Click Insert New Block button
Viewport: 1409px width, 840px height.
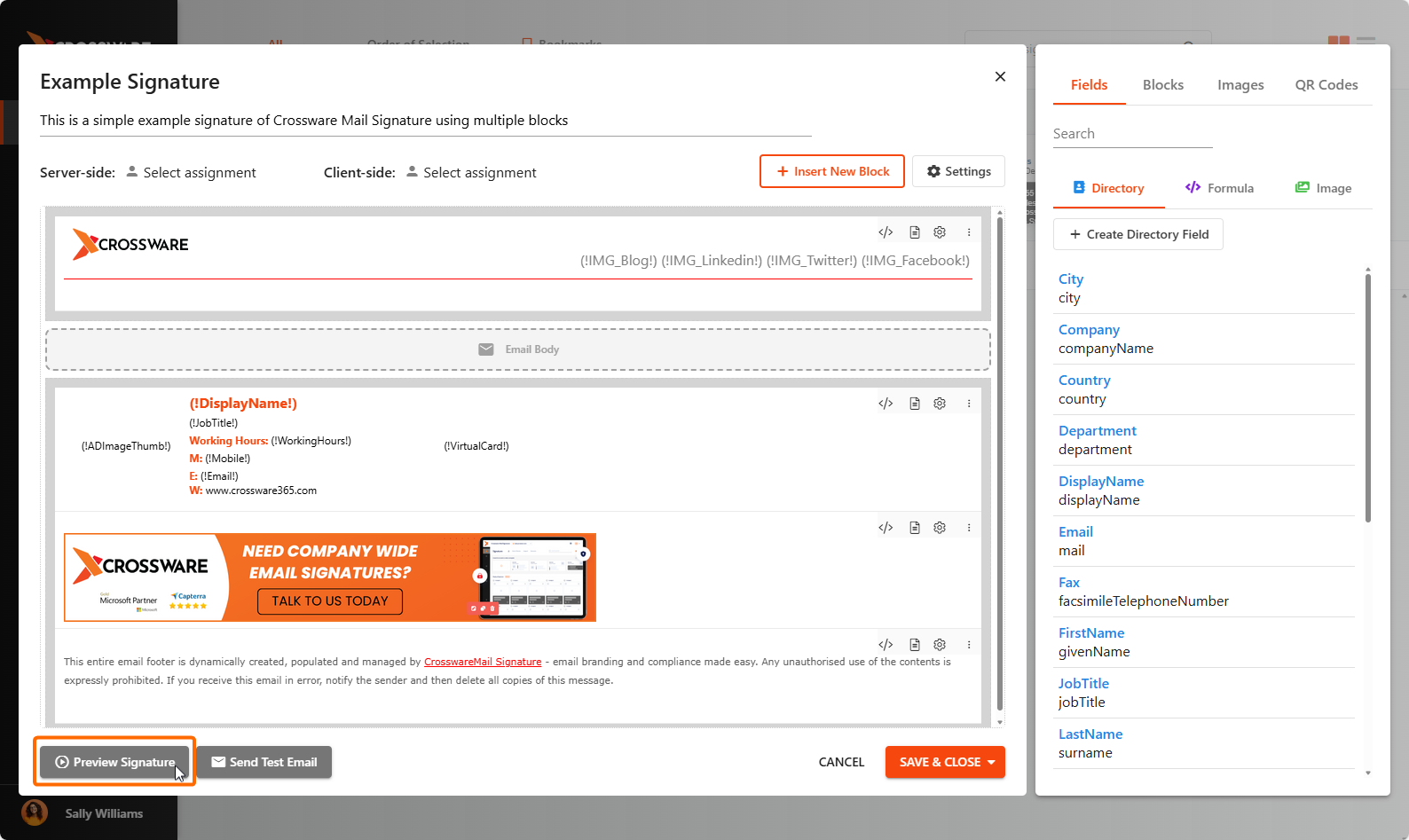pyautogui.click(x=832, y=171)
